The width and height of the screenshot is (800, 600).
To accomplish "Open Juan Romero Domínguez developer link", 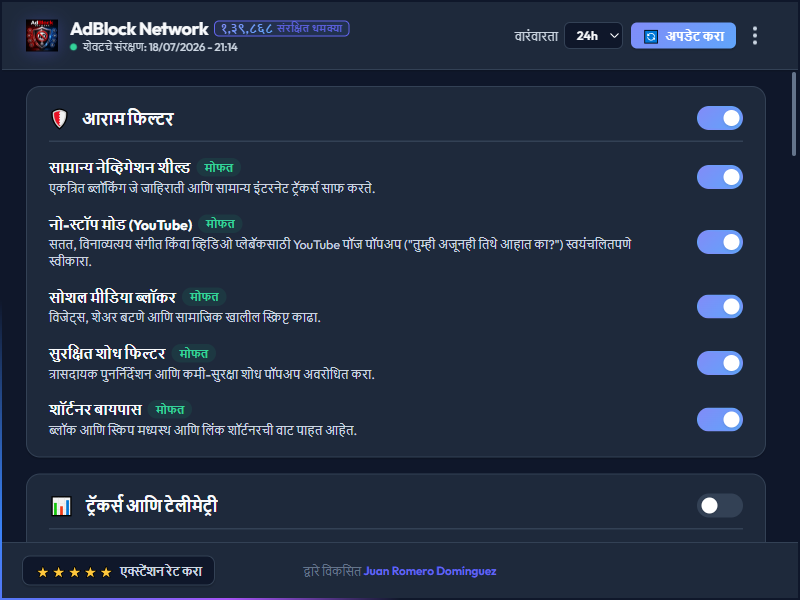I will click(x=430, y=571).
